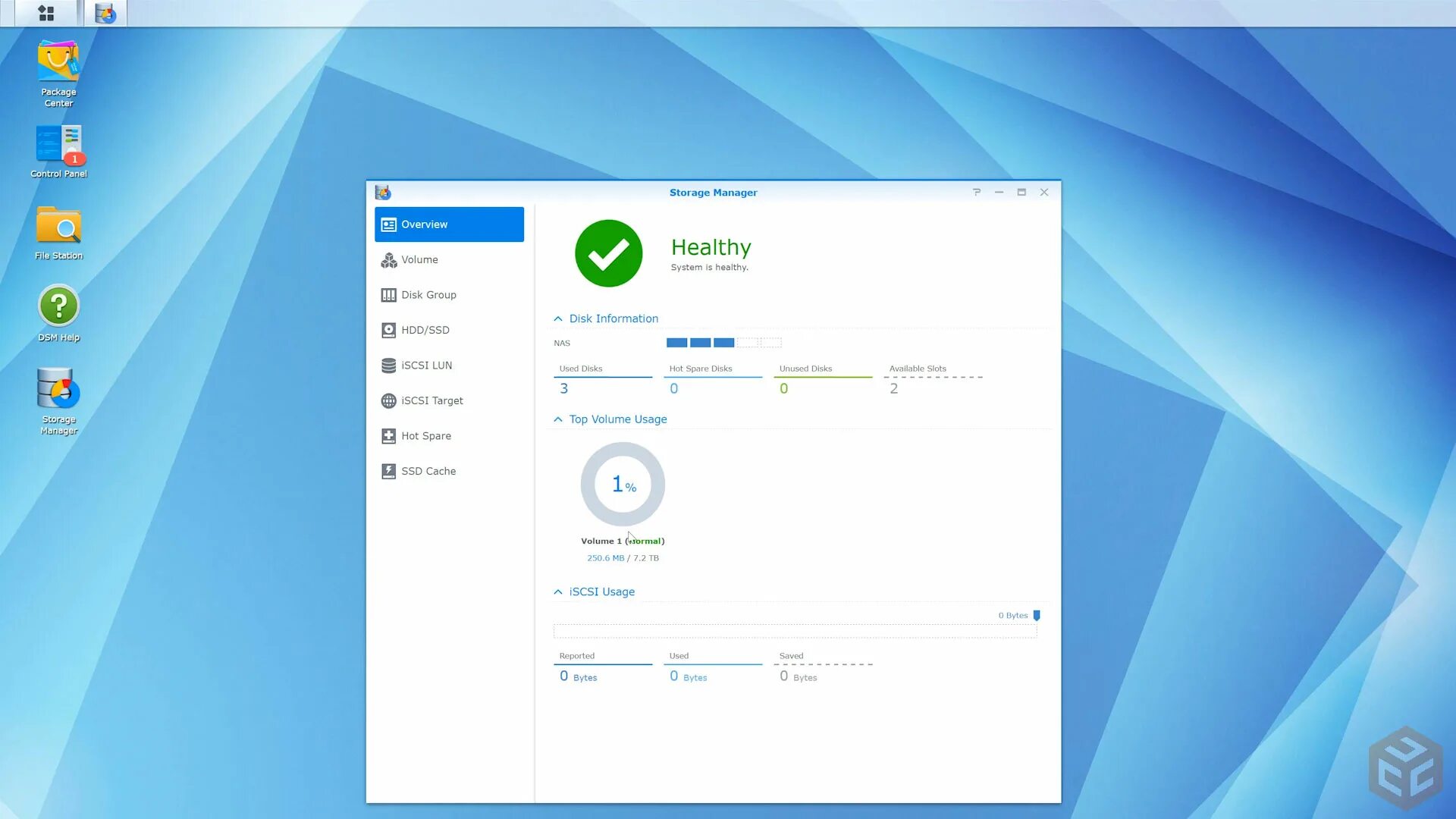
Task: Collapse Top Volume Usage section
Action: pos(558,419)
